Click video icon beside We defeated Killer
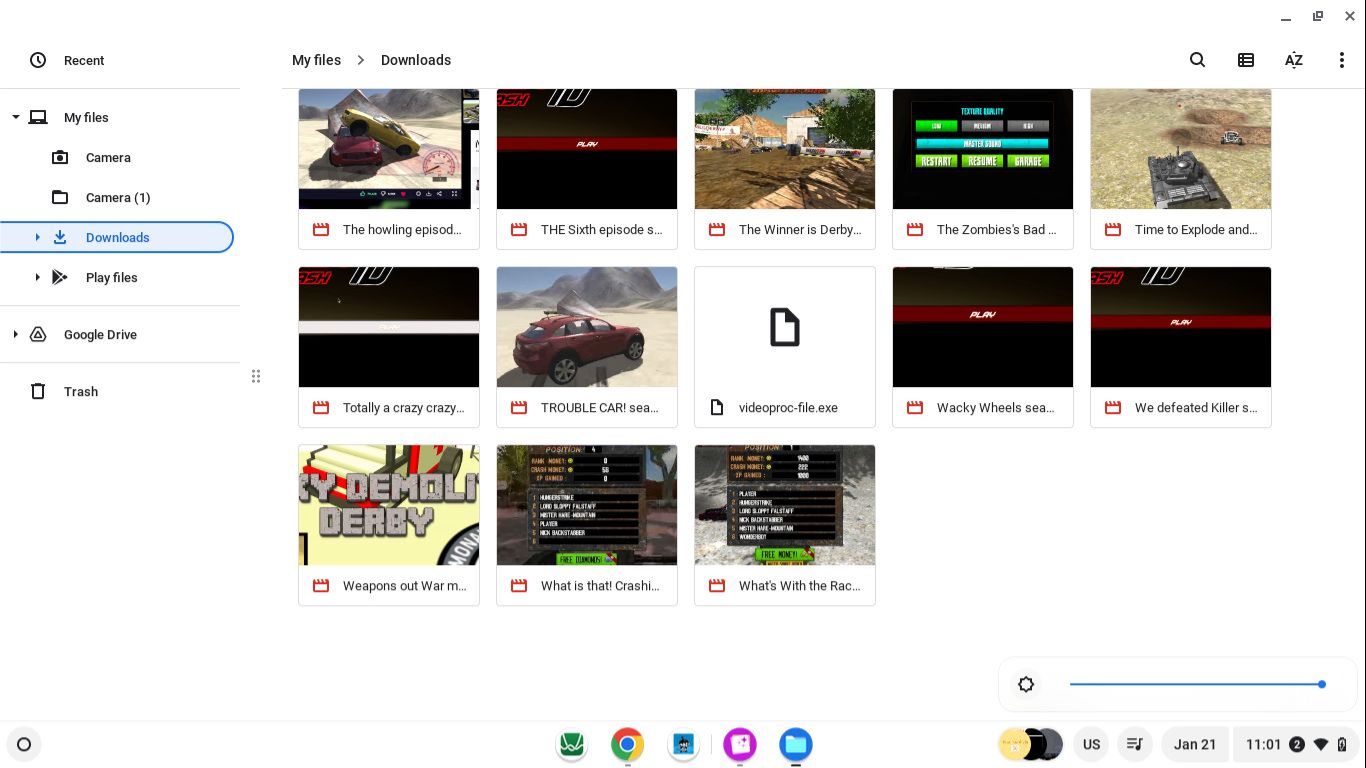The height and width of the screenshot is (768, 1366). [x=1112, y=408]
